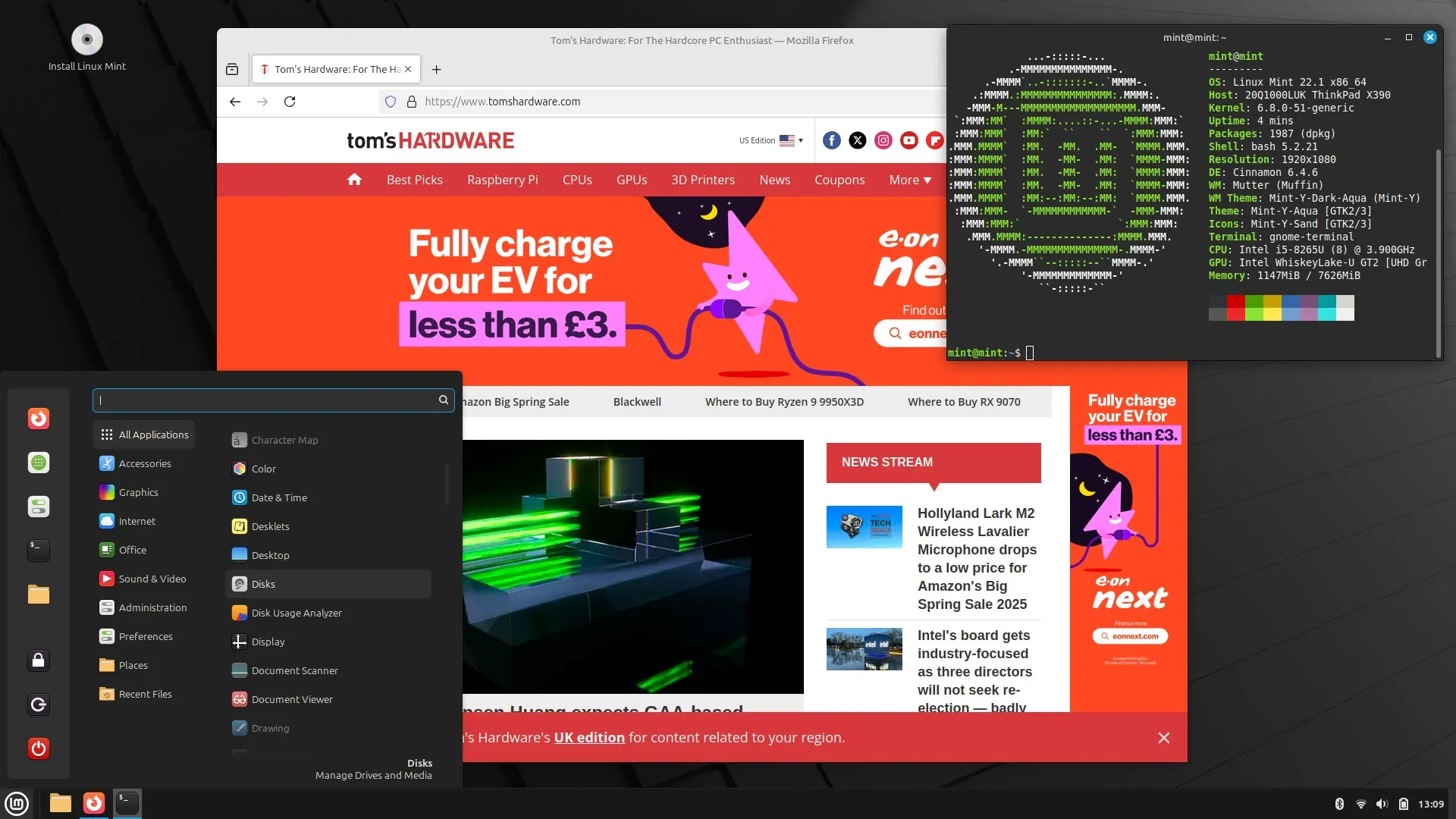This screenshot has width=1456, height=819.
Task: Expand the More navigation dropdown
Action: pyautogui.click(x=910, y=180)
